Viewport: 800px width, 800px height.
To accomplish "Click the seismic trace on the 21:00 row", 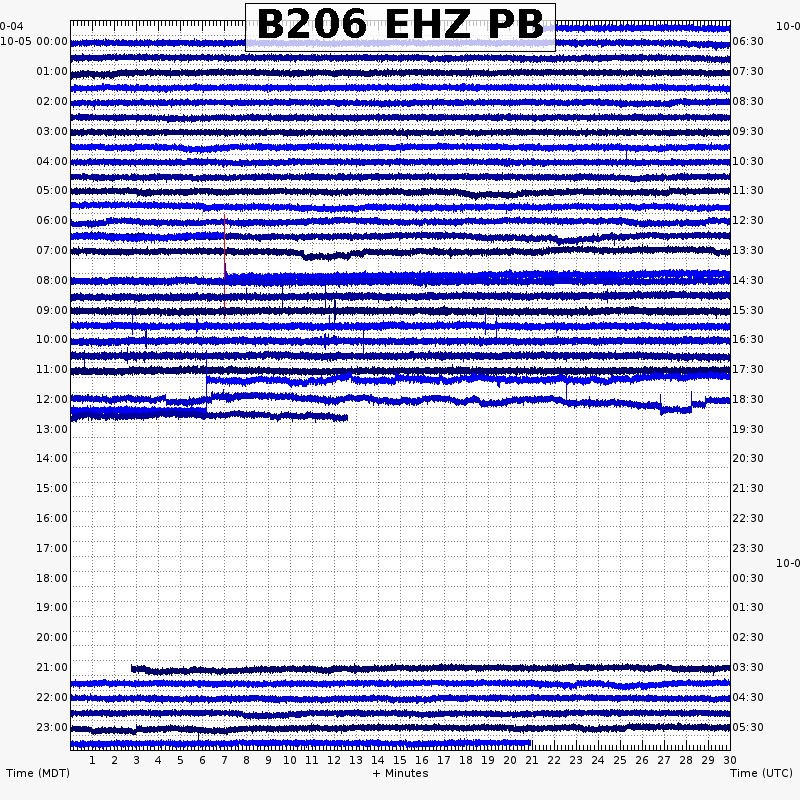I will [431, 668].
